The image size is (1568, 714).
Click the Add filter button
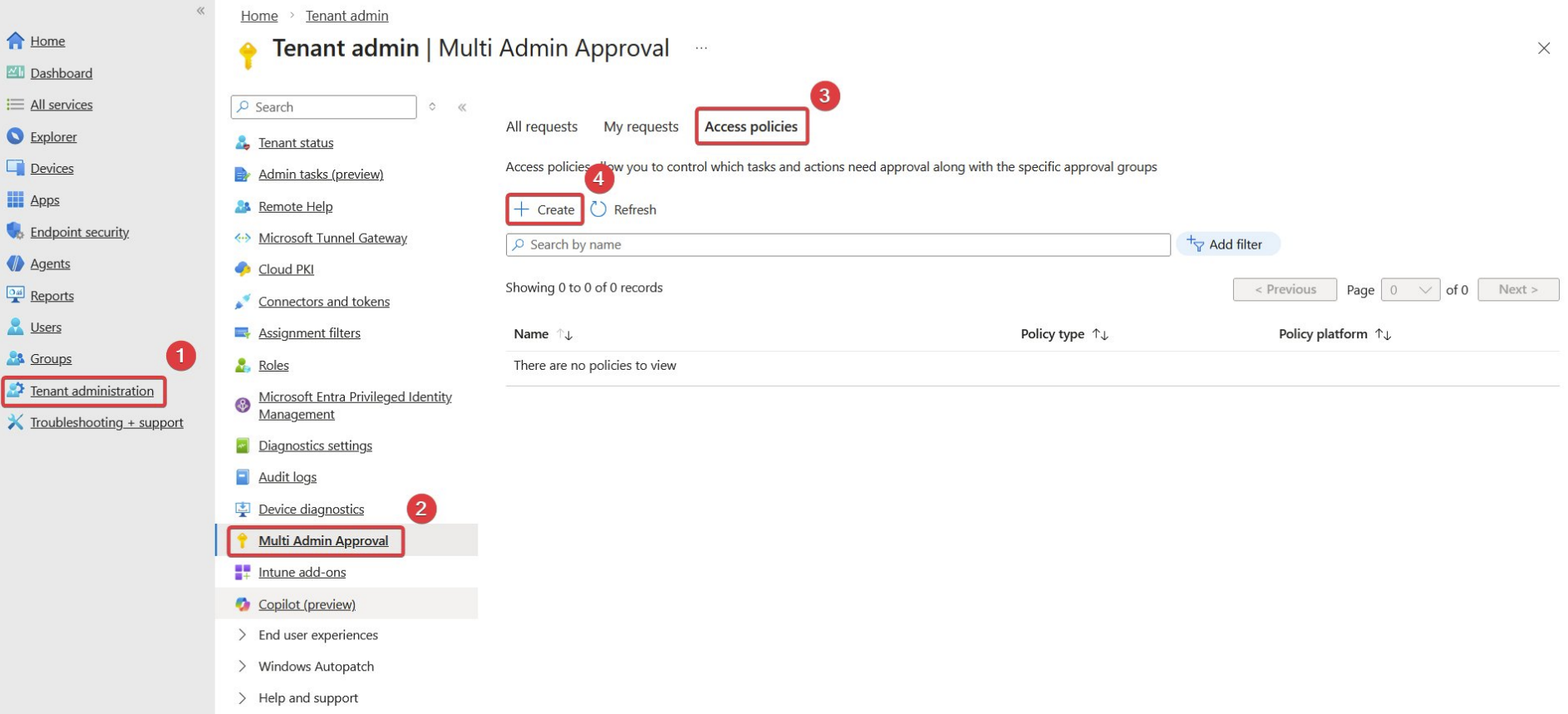pyautogui.click(x=1227, y=244)
